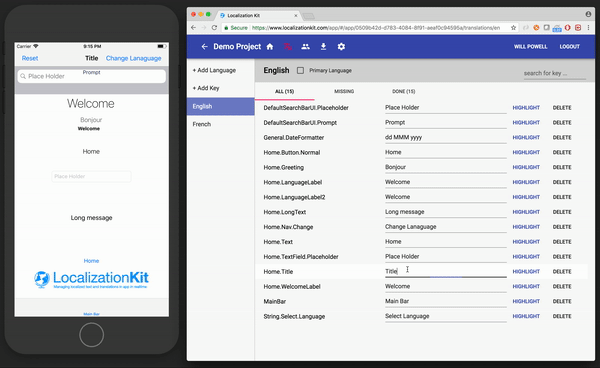Click back arrow beside Demo Project
This screenshot has height=368, width=600.
coord(204,47)
